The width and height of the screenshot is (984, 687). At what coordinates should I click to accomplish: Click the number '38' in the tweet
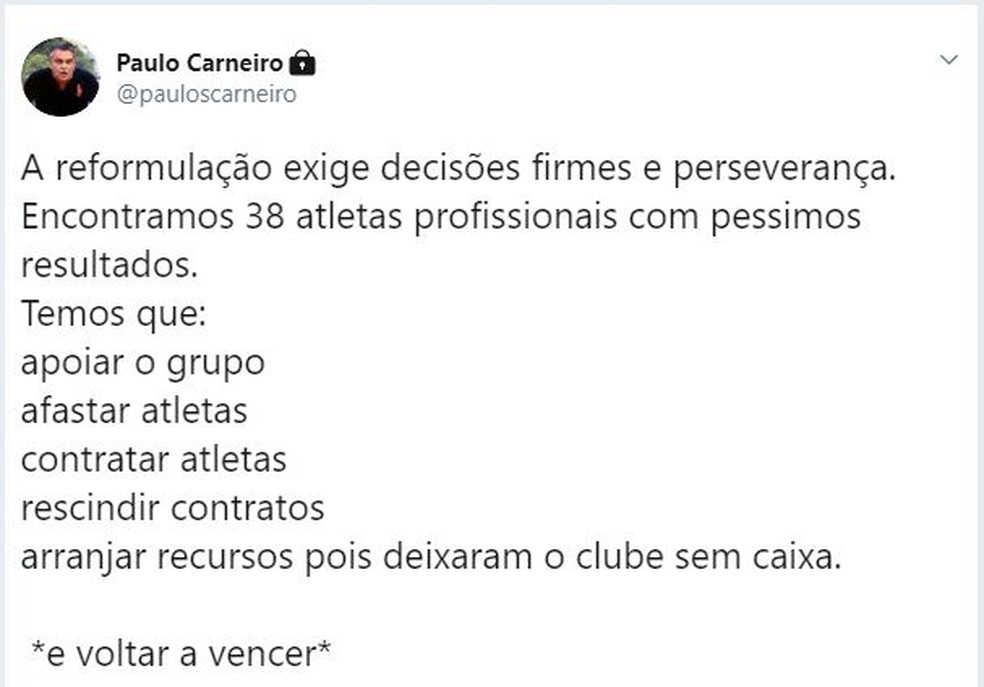pos(265,216)
